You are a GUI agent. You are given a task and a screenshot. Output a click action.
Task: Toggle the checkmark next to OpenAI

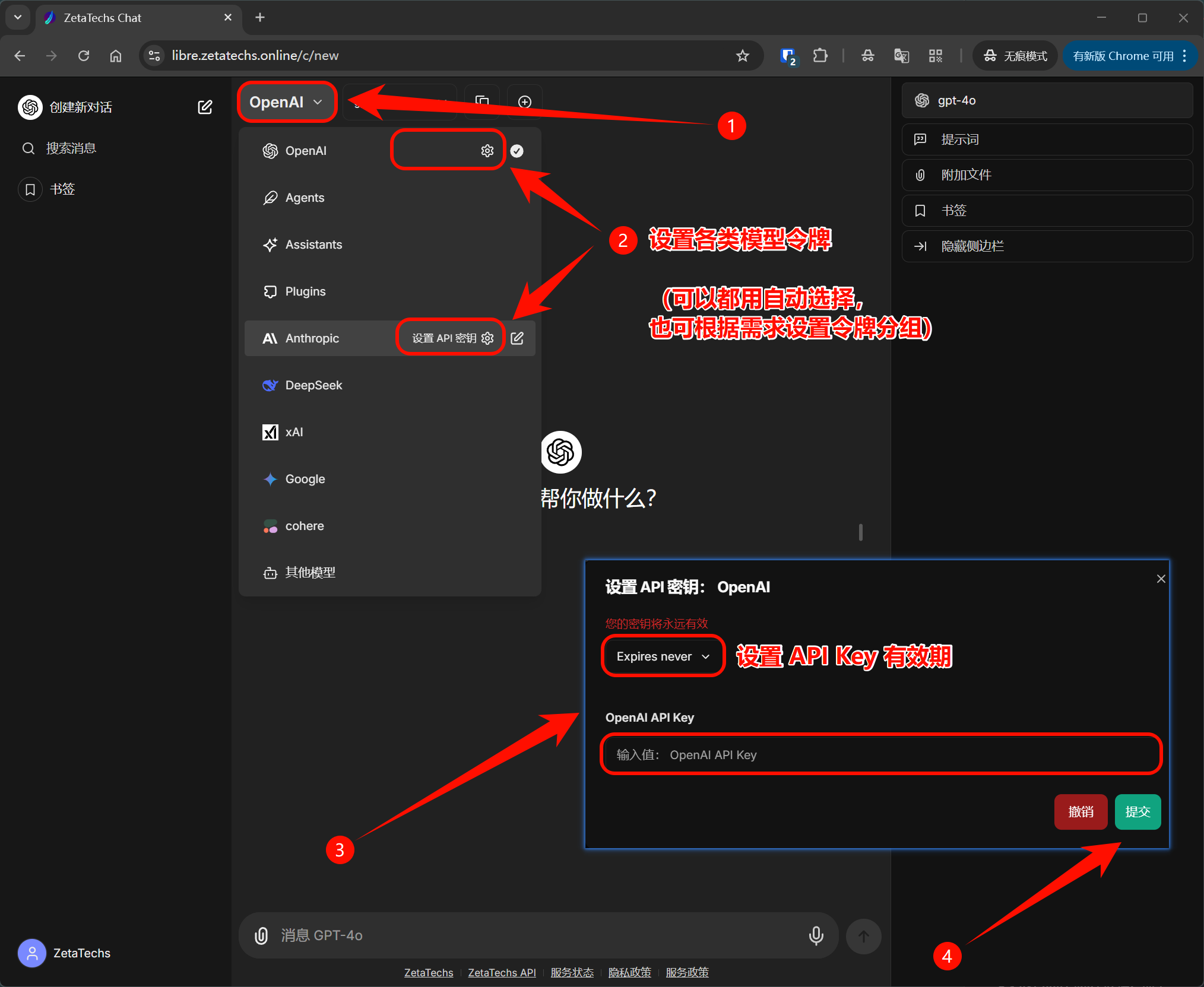(517, 151)
